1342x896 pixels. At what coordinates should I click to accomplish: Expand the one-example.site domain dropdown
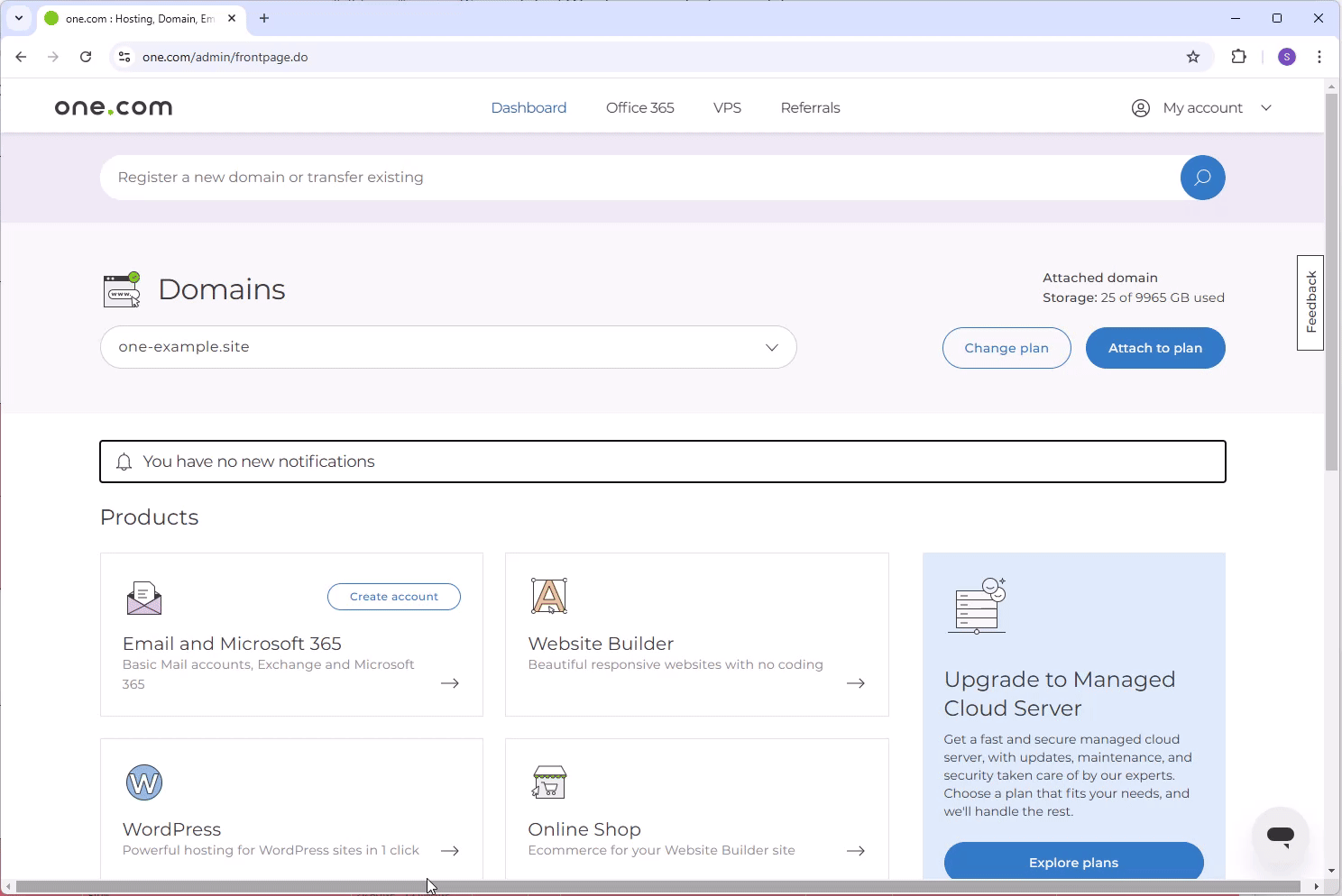pos(771,347)
